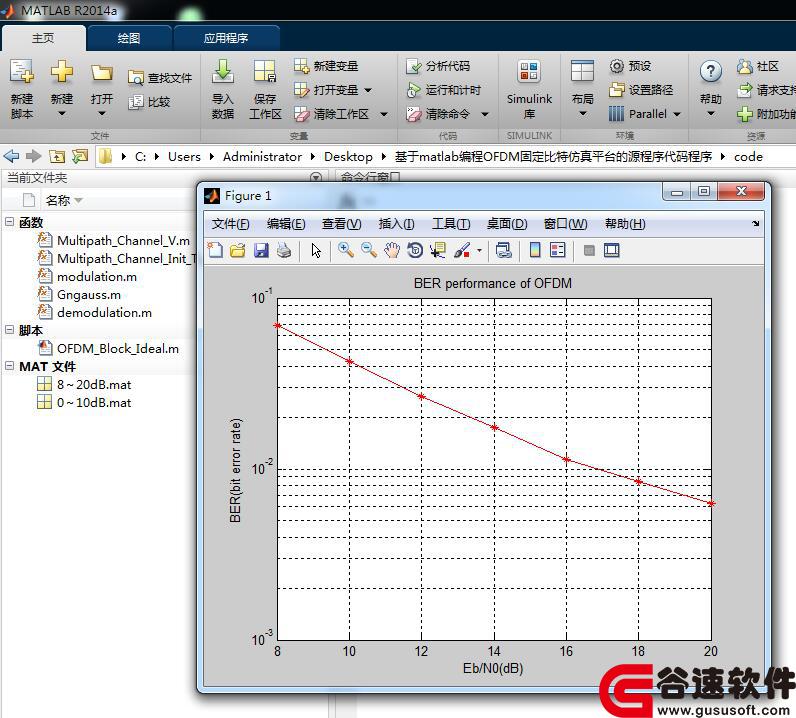
Task: Collapse the 函数 (Functions) group
Action: point(9,222)
